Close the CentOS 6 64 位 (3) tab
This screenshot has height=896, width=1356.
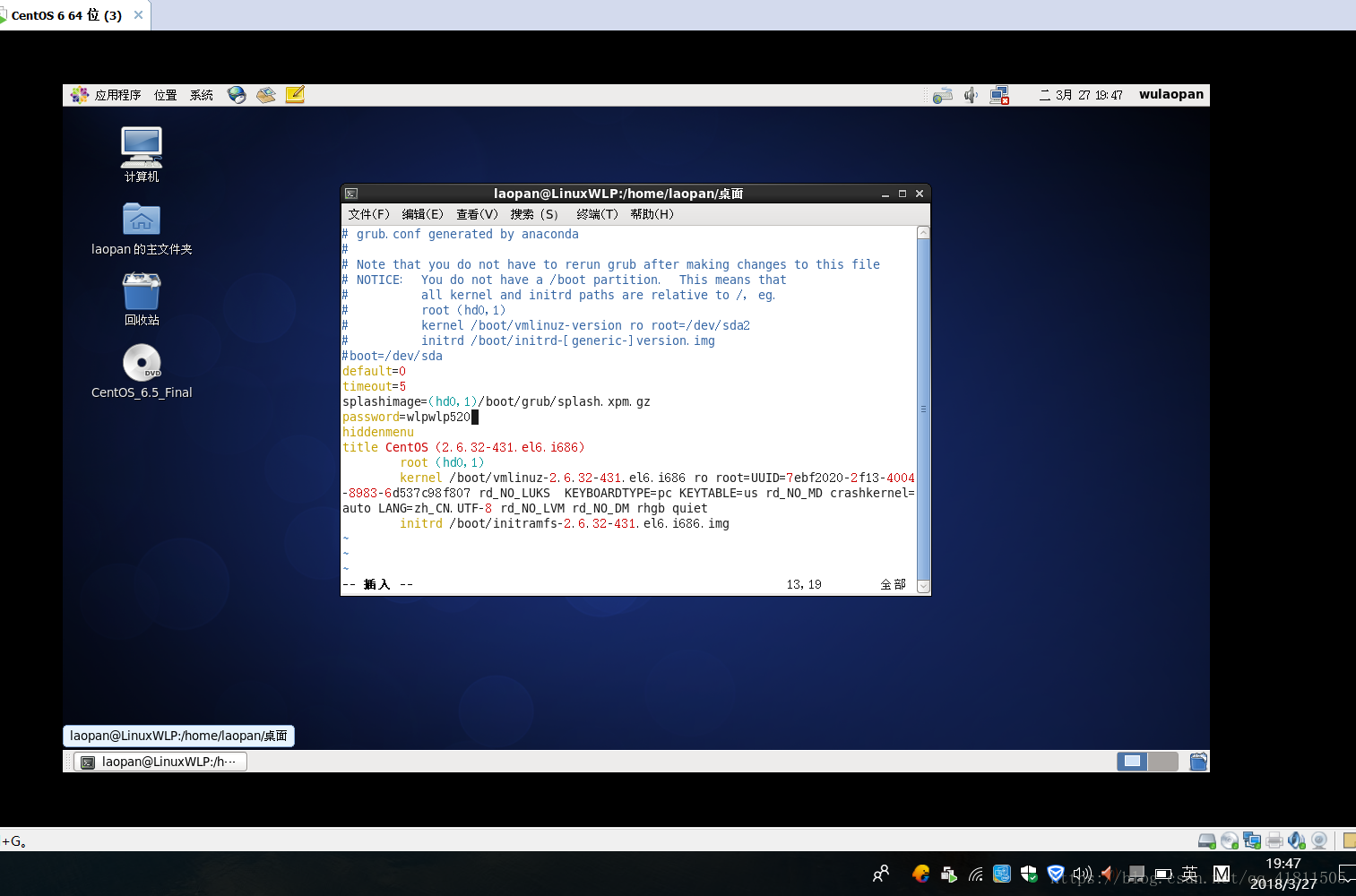tap(138, 15)
